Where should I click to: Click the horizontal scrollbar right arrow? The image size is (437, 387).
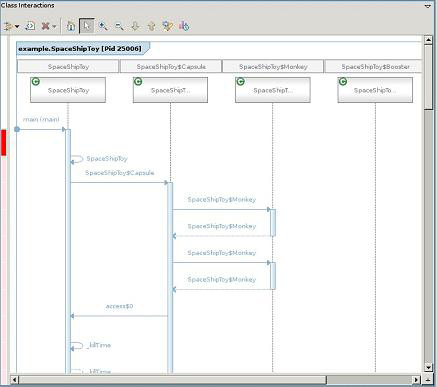pos(416,380)
